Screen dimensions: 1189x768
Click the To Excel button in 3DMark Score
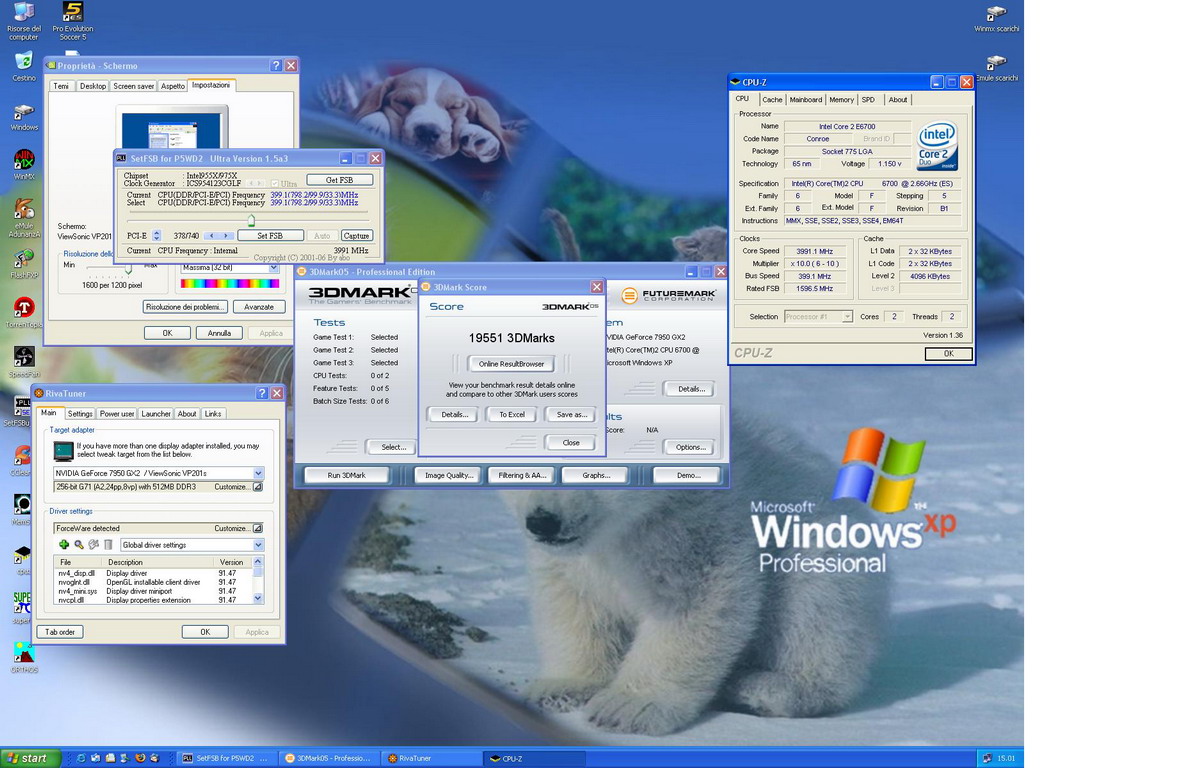[512, 415]
